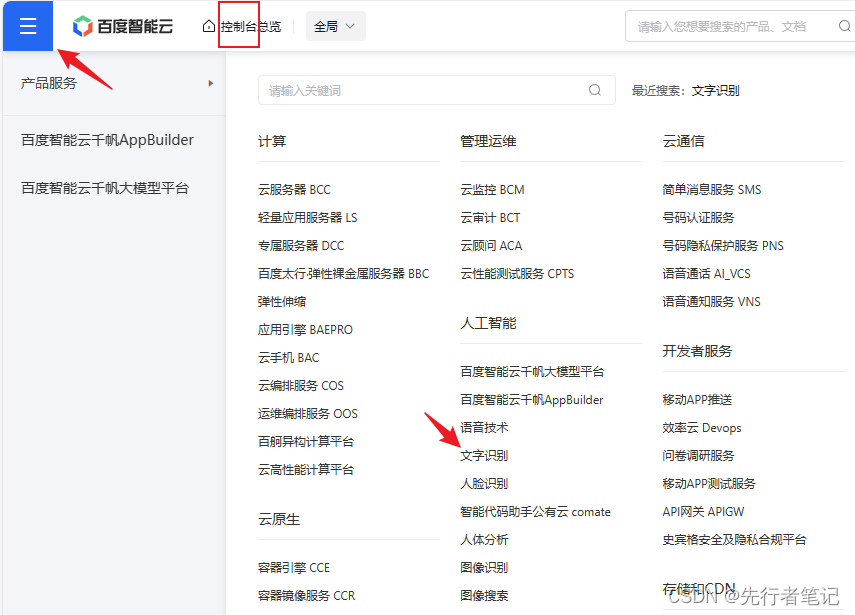Open 语音通话 AI_VCS

(x=707, y=274)
